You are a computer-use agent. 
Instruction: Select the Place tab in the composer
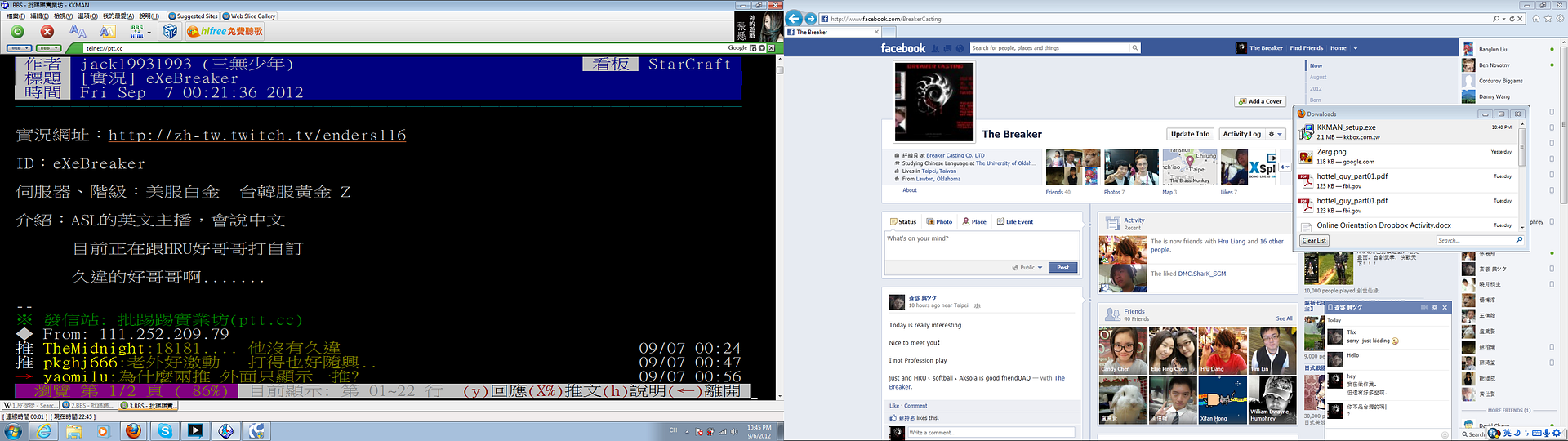[974, 221]
